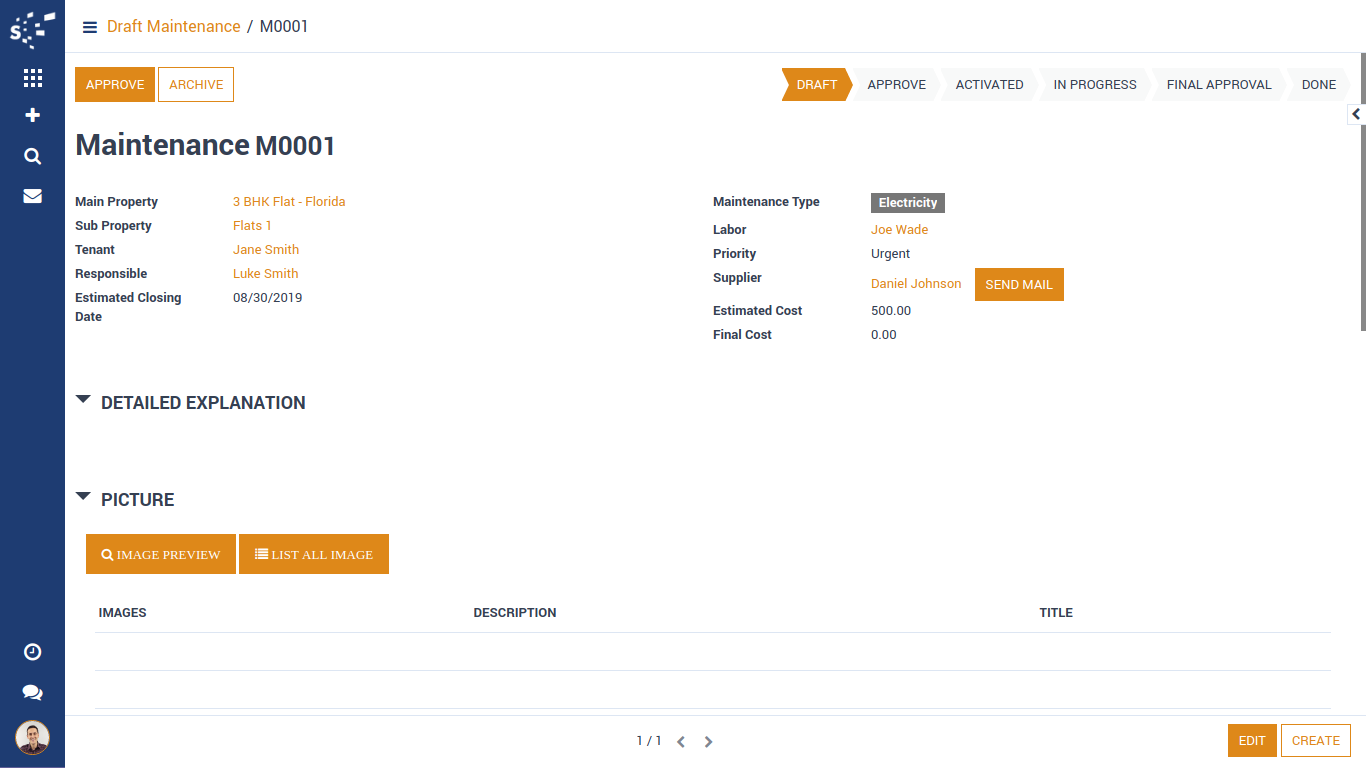Image resolution: width=1366 pixels, height=768 pixels.
Task: Select the In Progress status stage
Action: tap(1094, 85)
